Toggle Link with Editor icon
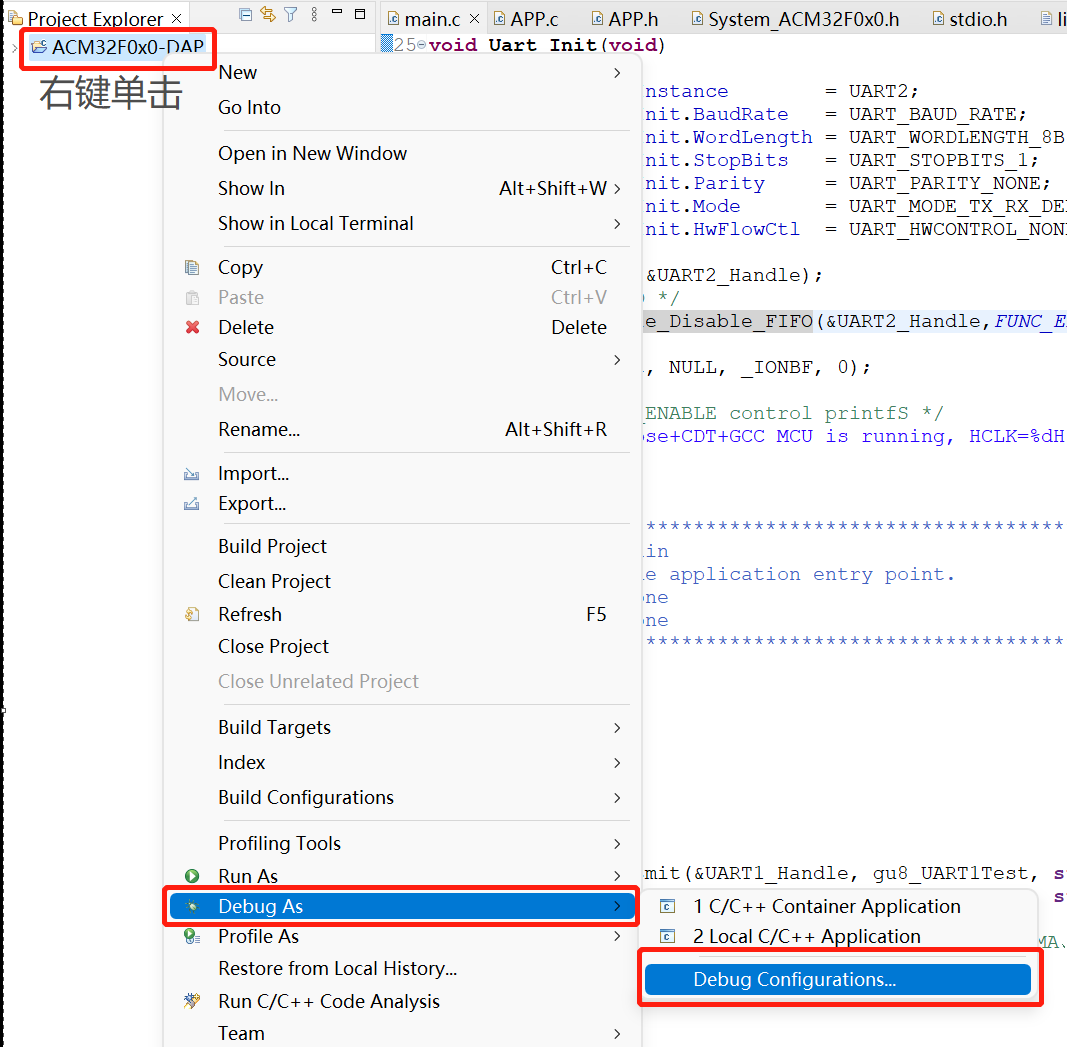Viewport: 1067px width, 1047px height. pyautogui.click(x=267, y=14)
